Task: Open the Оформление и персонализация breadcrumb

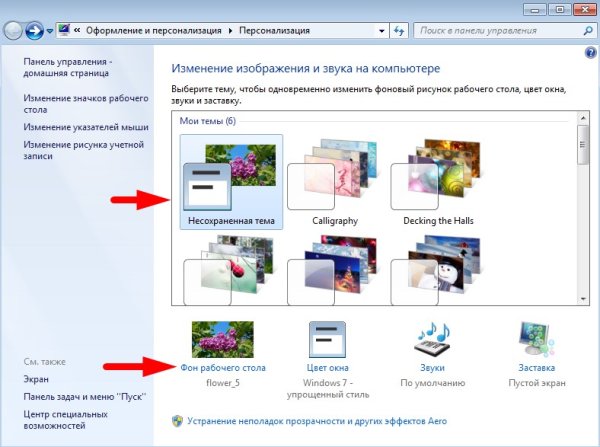Action: coord(153,30)
